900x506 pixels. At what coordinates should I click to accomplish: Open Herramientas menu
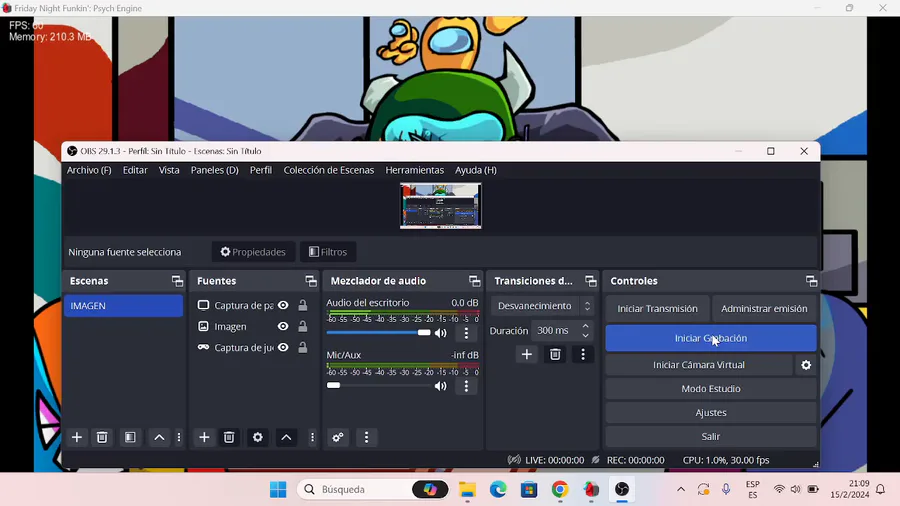414,170
